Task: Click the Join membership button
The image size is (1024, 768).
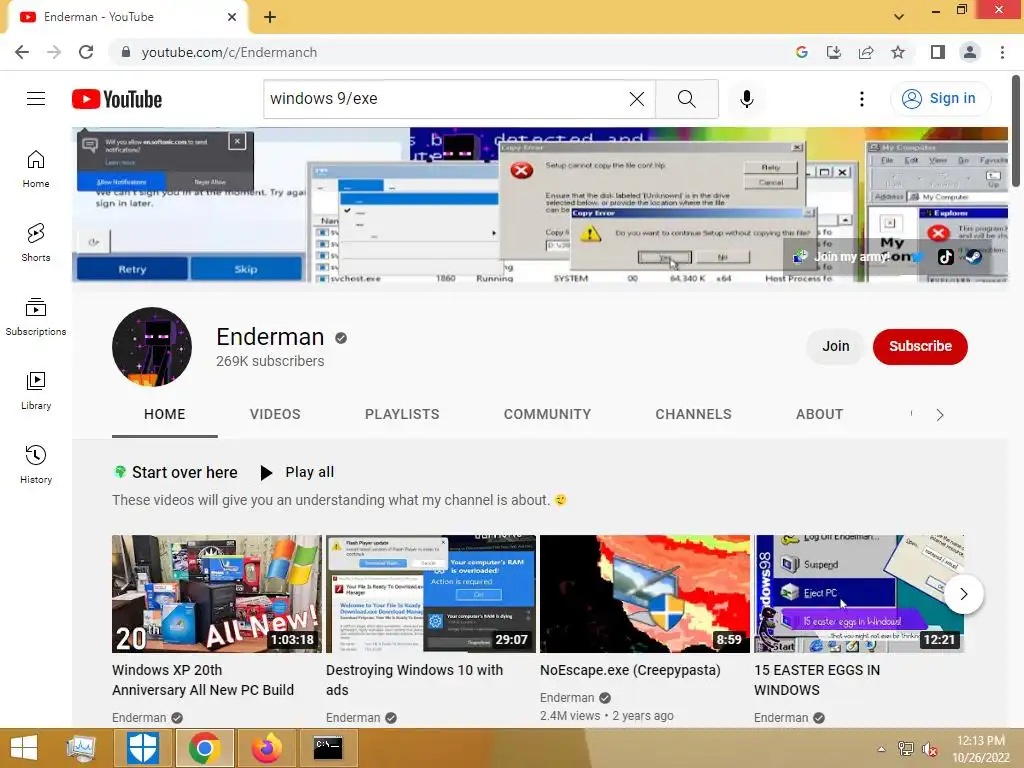Action: (836, 346)
